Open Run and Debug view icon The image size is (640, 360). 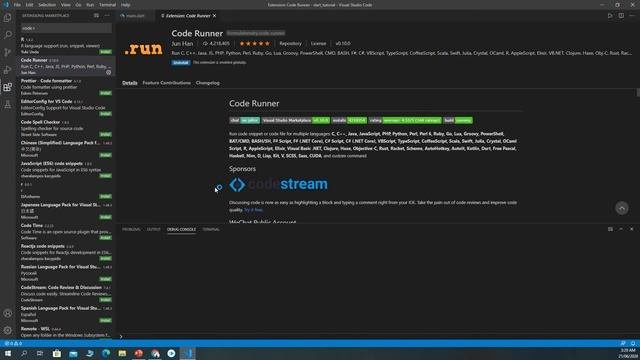[x=7, y=69]
